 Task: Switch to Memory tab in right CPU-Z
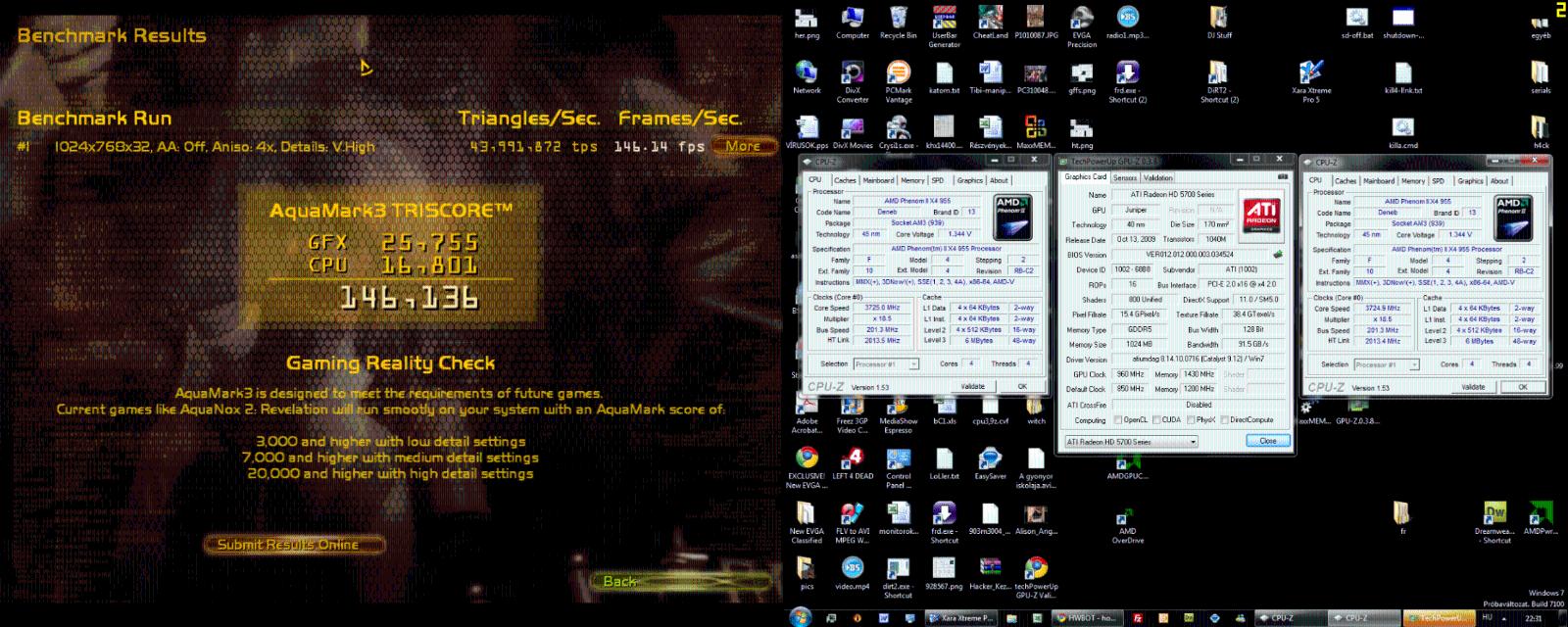pos(1413,180)
